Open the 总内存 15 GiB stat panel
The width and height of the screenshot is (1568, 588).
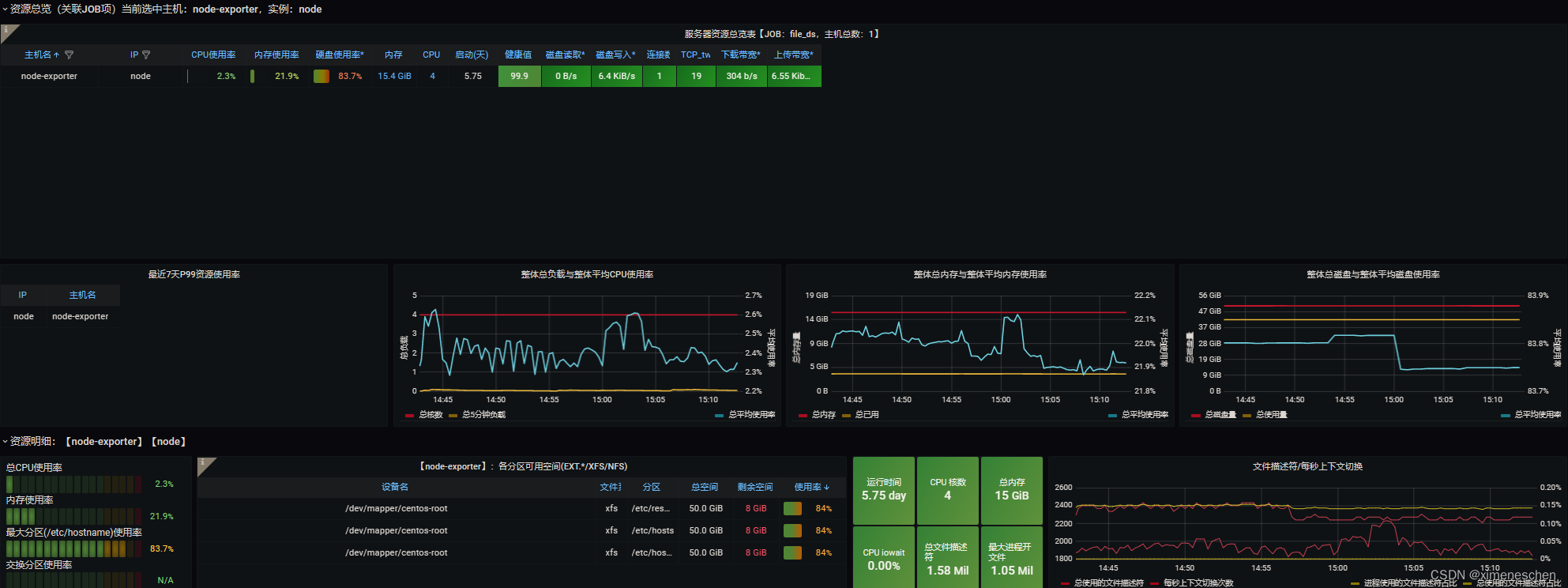[x=1012, y=490]
